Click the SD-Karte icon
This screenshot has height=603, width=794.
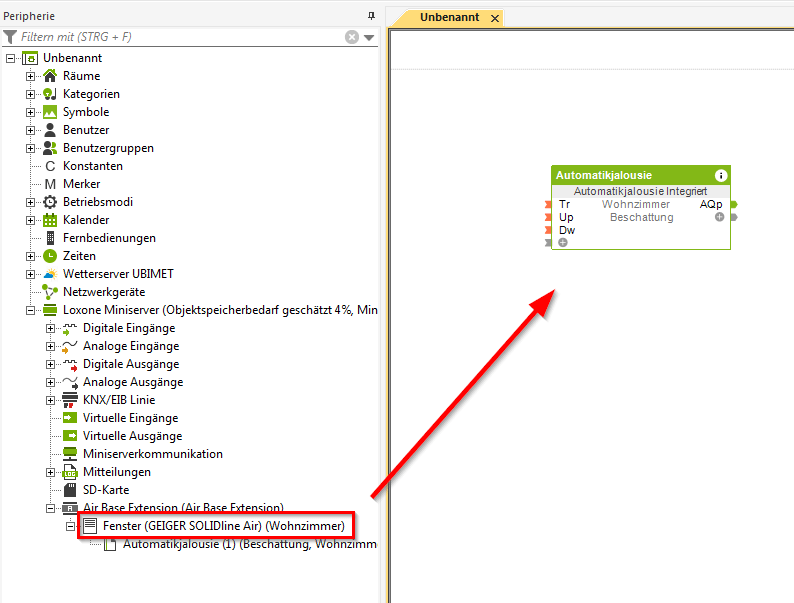(x=70, y=490)
